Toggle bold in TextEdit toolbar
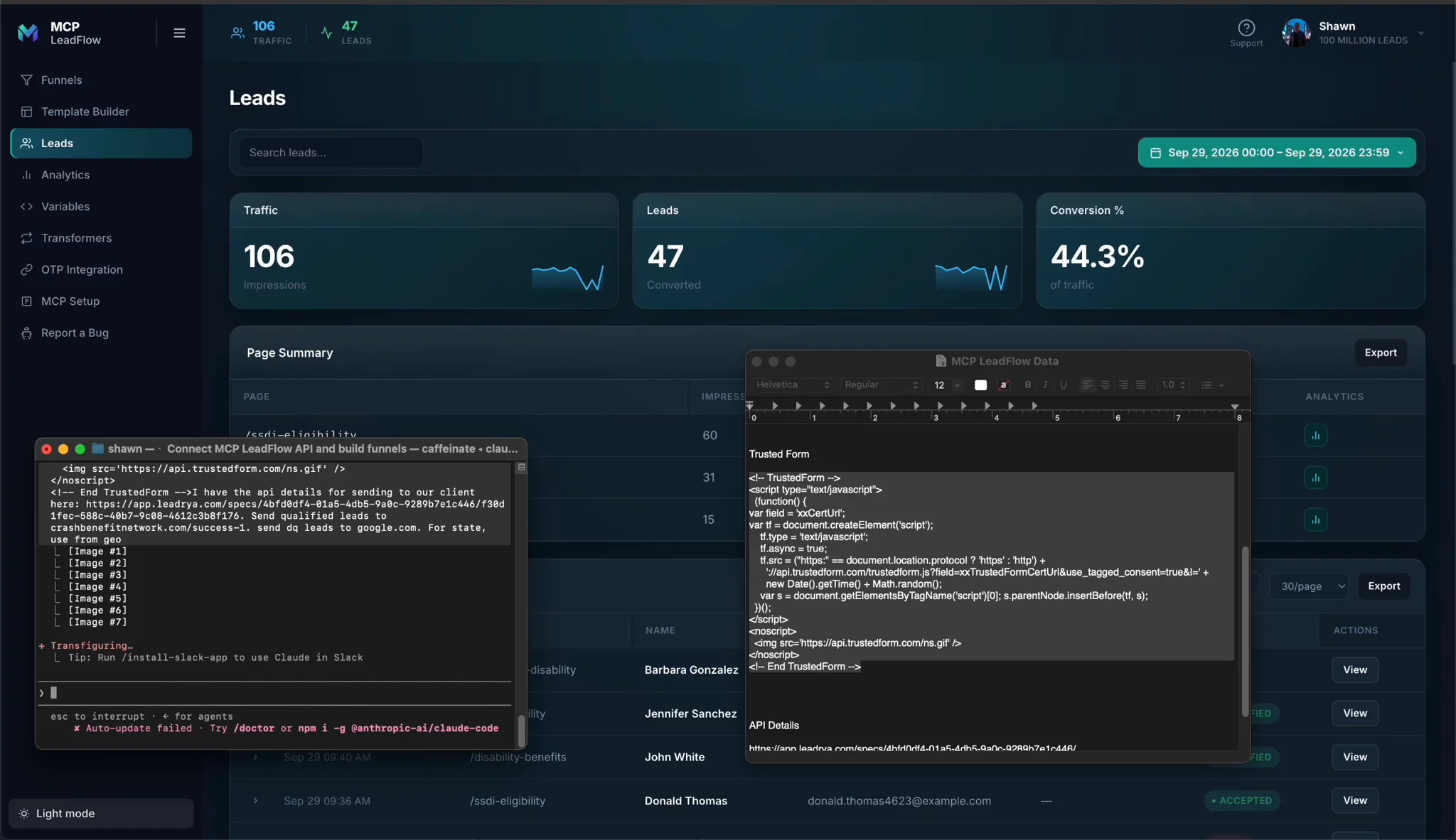This screenshot has height=840, width=1456. click(x=1027, y=385)
